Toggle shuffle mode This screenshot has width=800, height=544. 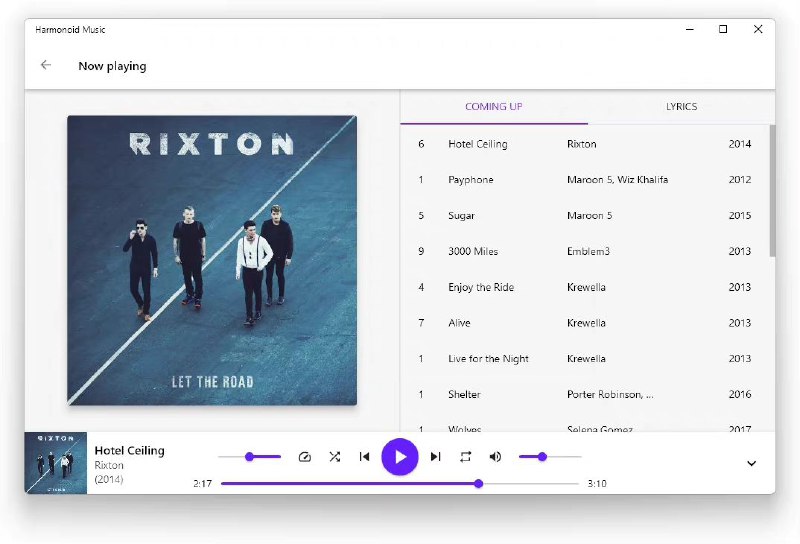click(x=335, y=457)
